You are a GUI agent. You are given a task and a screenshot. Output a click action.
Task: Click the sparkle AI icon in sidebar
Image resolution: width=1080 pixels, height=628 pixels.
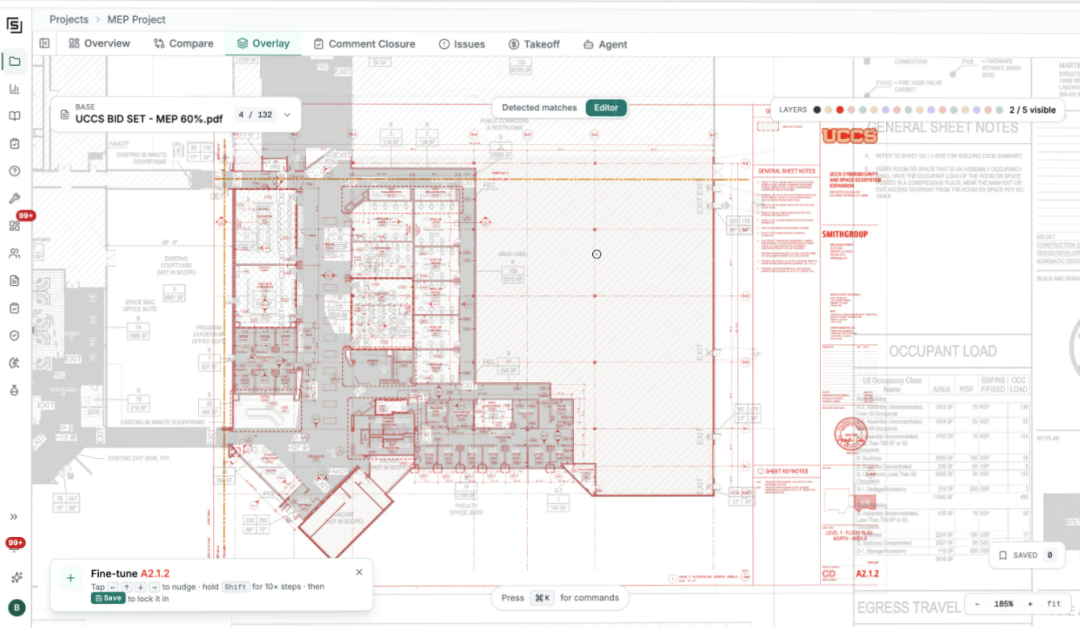click(16, 577)
